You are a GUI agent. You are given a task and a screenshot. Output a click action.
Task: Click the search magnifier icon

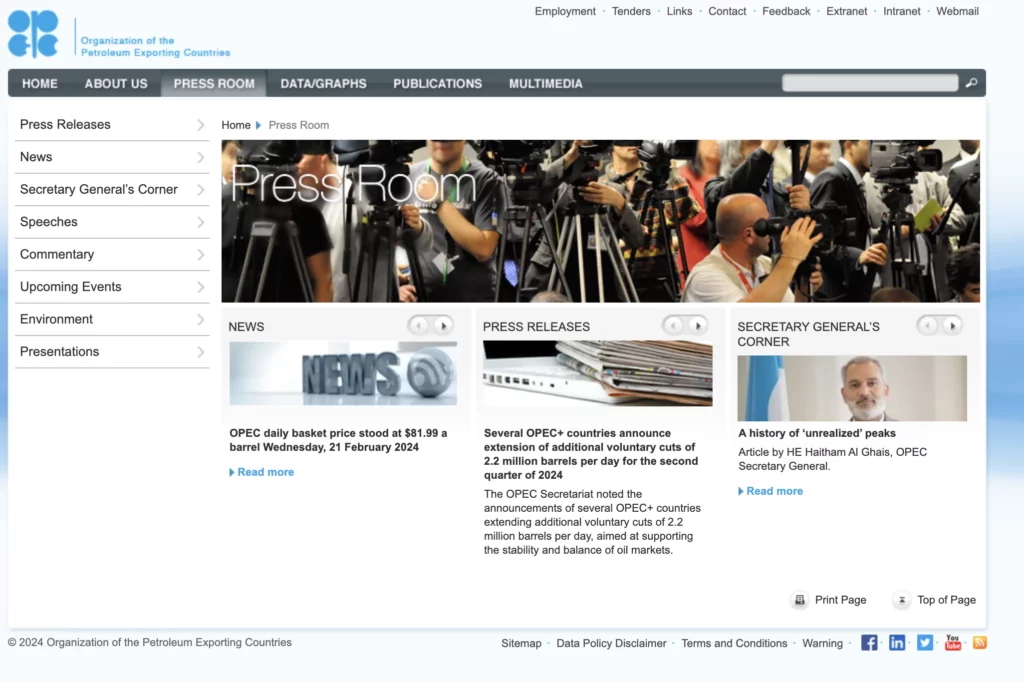click(x=971, y=83)
